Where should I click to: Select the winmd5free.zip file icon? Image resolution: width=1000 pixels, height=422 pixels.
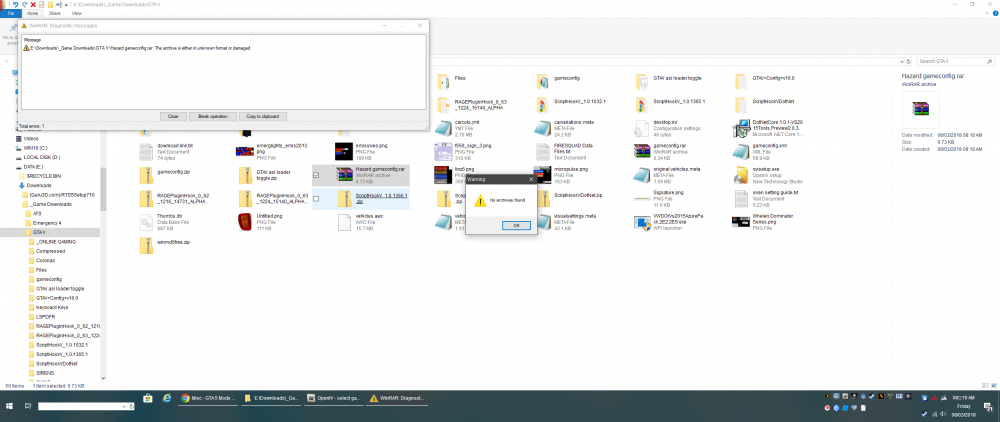pos(146,245)
